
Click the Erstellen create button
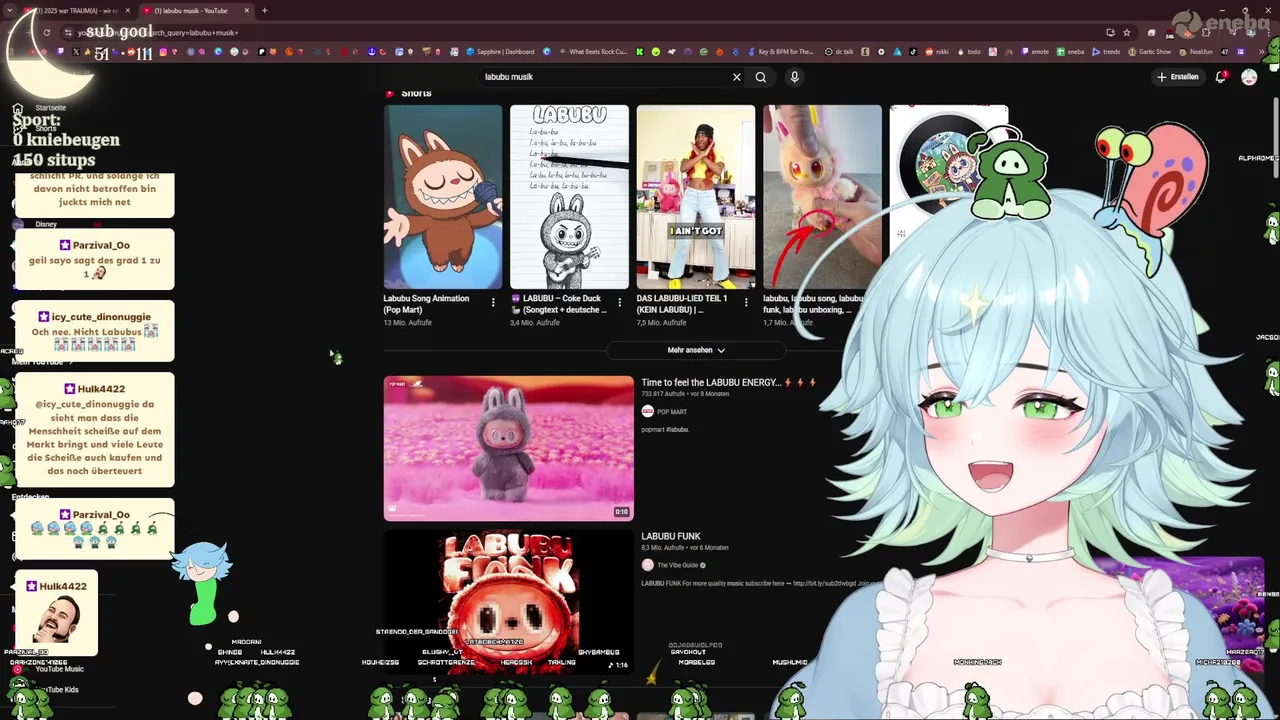tap(1178, 77)
